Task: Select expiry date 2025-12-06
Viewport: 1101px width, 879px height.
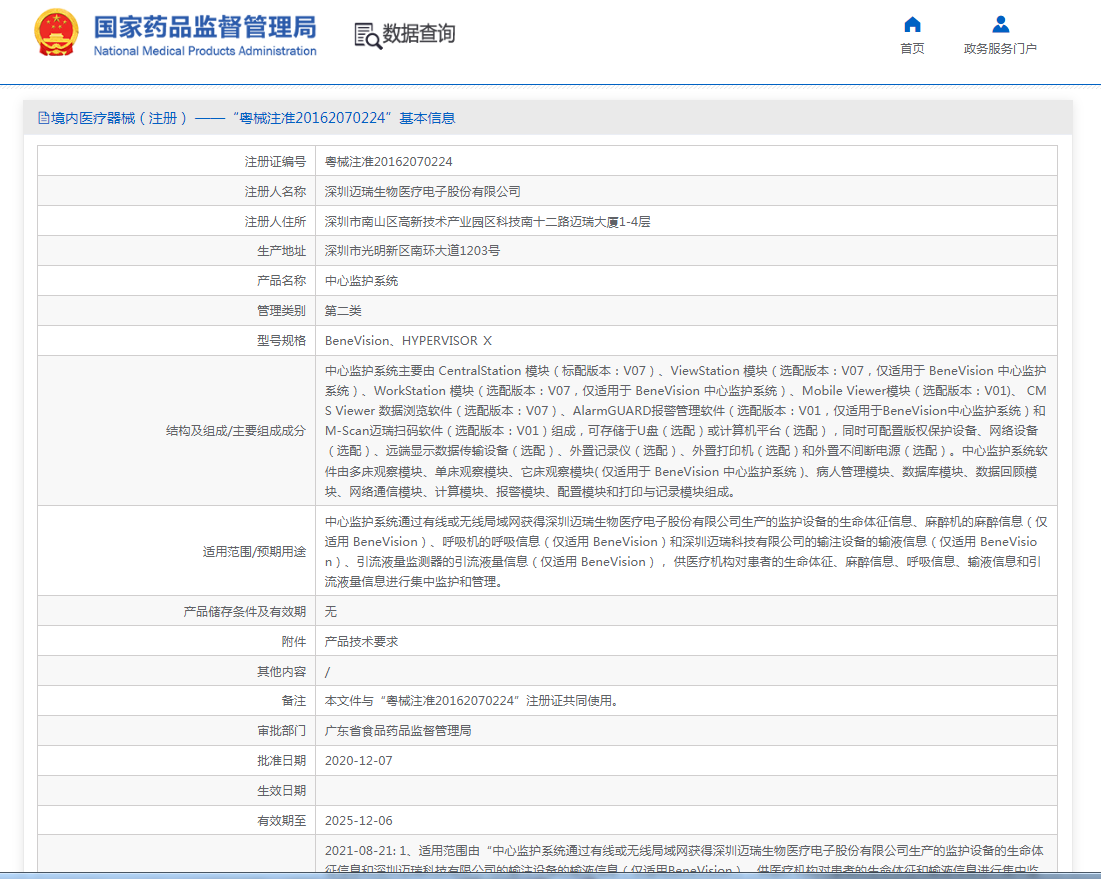Action: (x=358, y=821)
